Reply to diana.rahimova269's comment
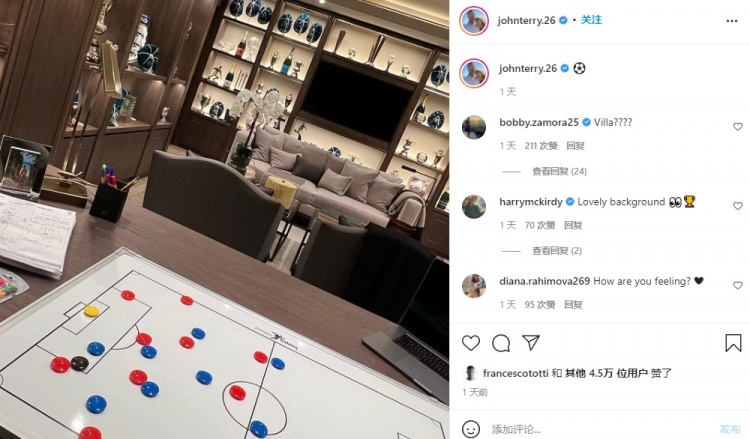 (573, 305)
